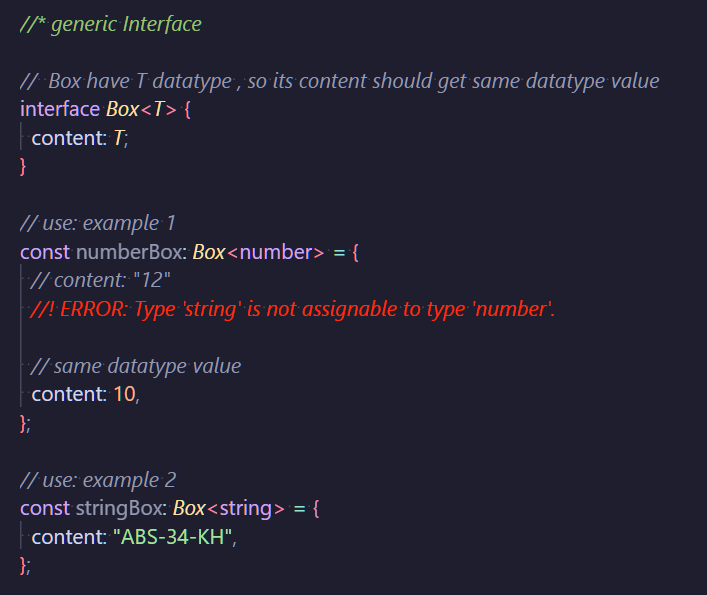707x595 pixels.
Task: Click the "same datatype value" comment
Action: tap(136, 366)
